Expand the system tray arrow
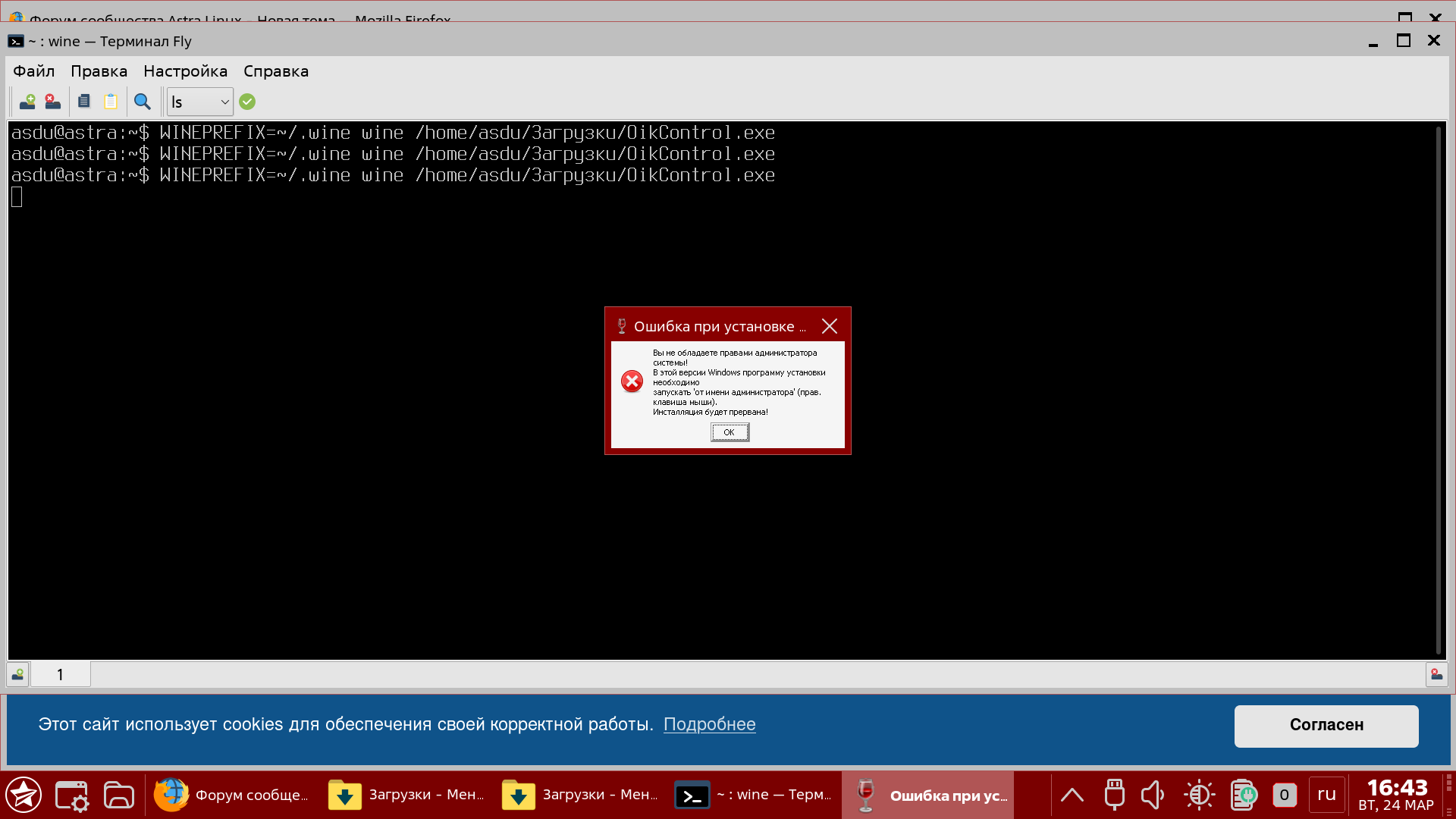This screenshot has height=819, width=1456. pos(1072,795)
